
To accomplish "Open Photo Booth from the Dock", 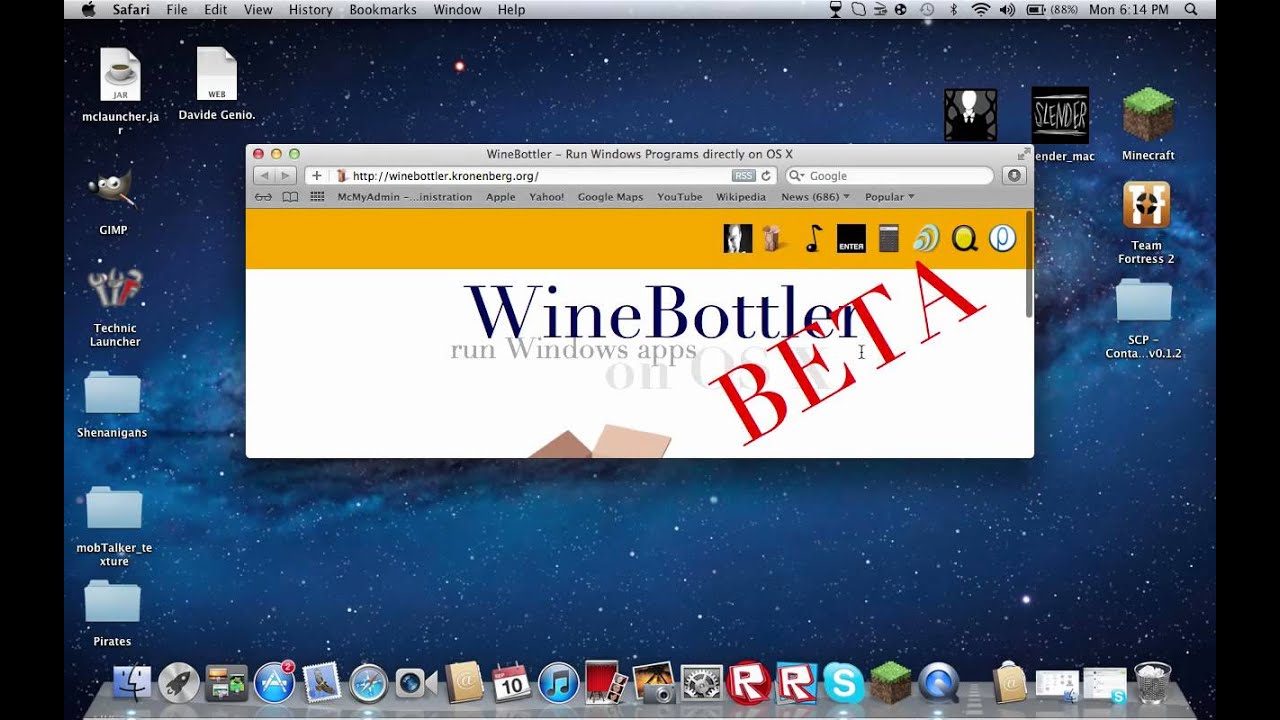I will [x=606, y=683].
